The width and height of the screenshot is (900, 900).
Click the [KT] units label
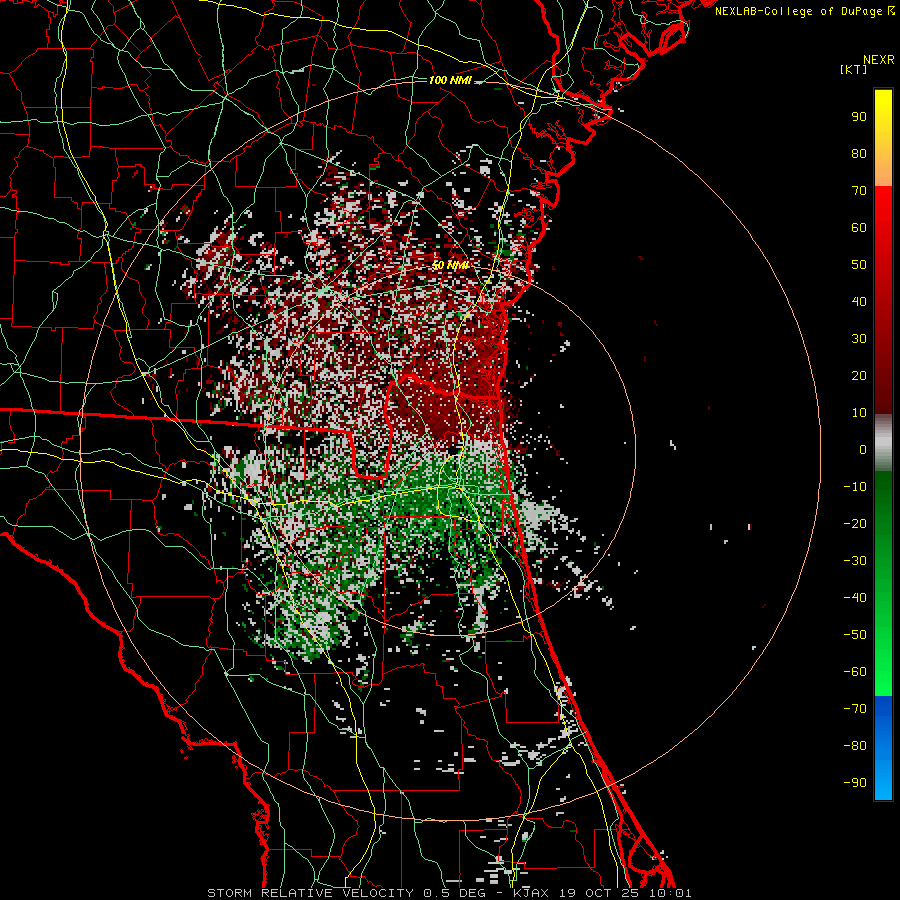pyautogui.click(x=853, y=69)
